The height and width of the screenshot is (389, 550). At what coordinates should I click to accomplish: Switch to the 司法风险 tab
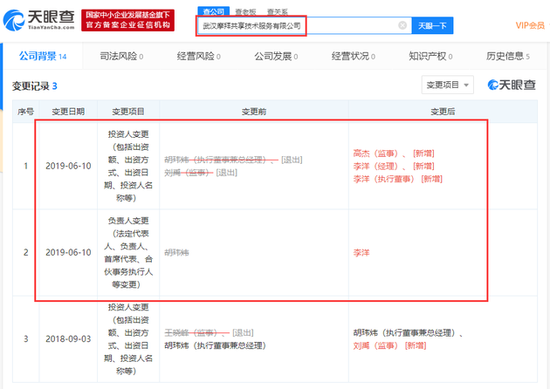121,56
